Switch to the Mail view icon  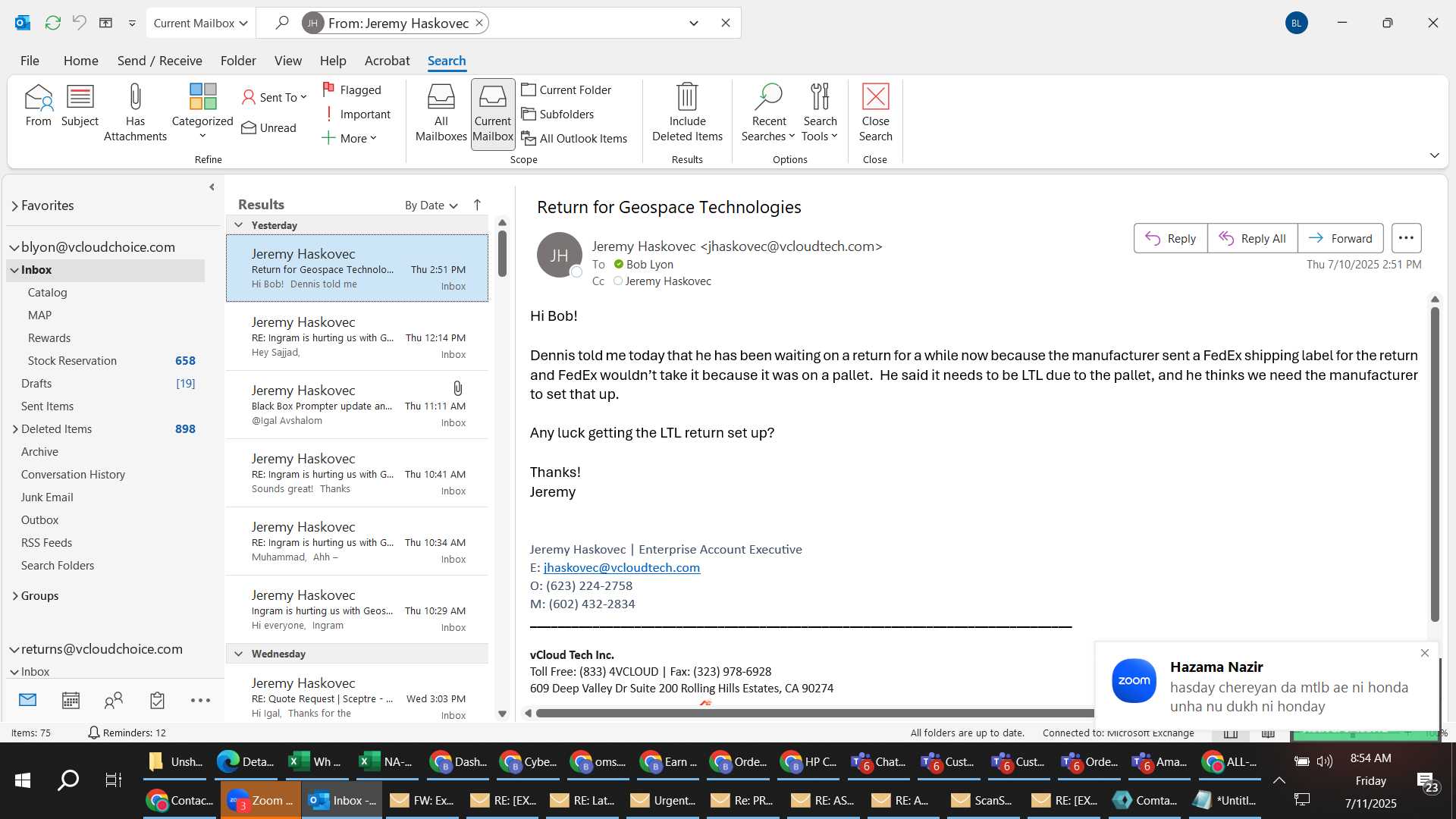pos(28,701)
